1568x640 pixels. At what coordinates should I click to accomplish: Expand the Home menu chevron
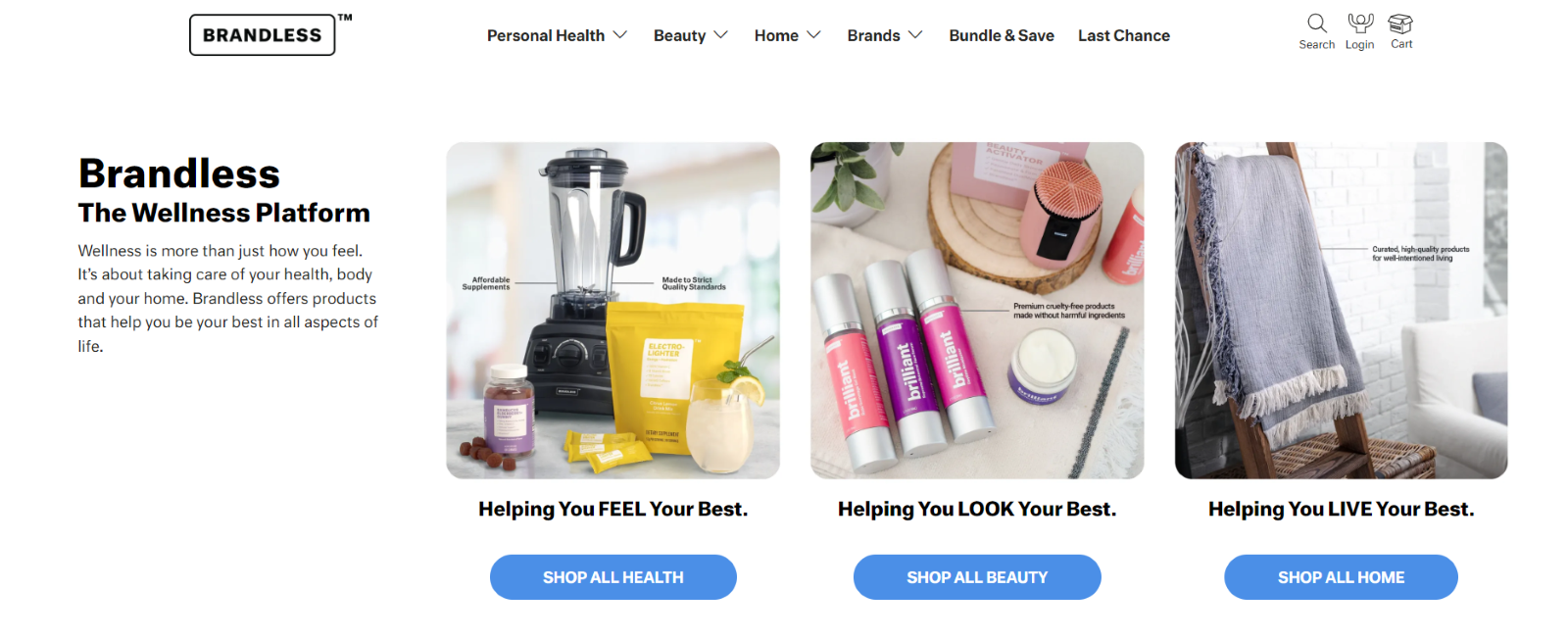click(813, 35)
